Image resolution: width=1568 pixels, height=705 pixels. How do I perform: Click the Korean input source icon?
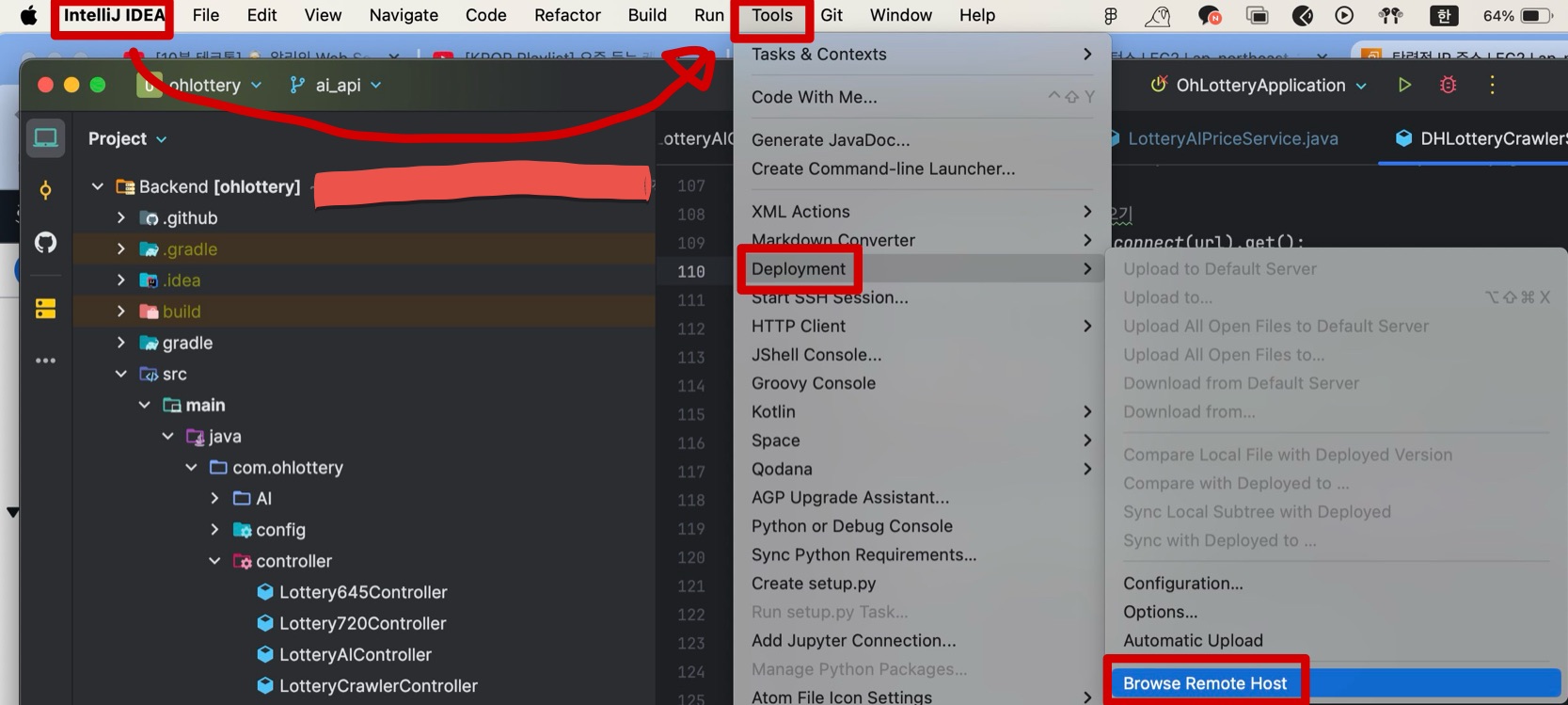click(1443, 15)
